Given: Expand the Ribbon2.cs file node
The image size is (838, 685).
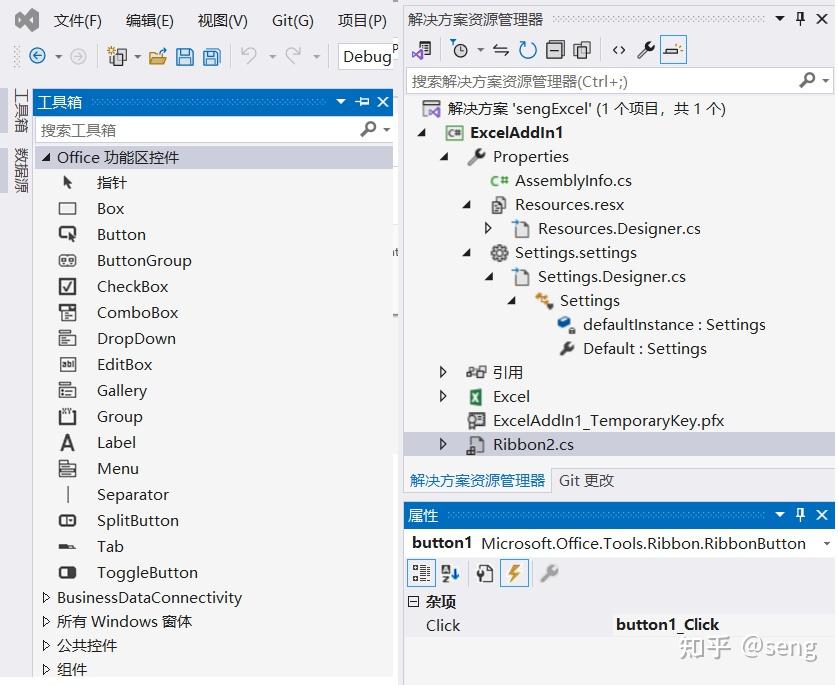Looking at the screenshot, I should click(443, 444).
